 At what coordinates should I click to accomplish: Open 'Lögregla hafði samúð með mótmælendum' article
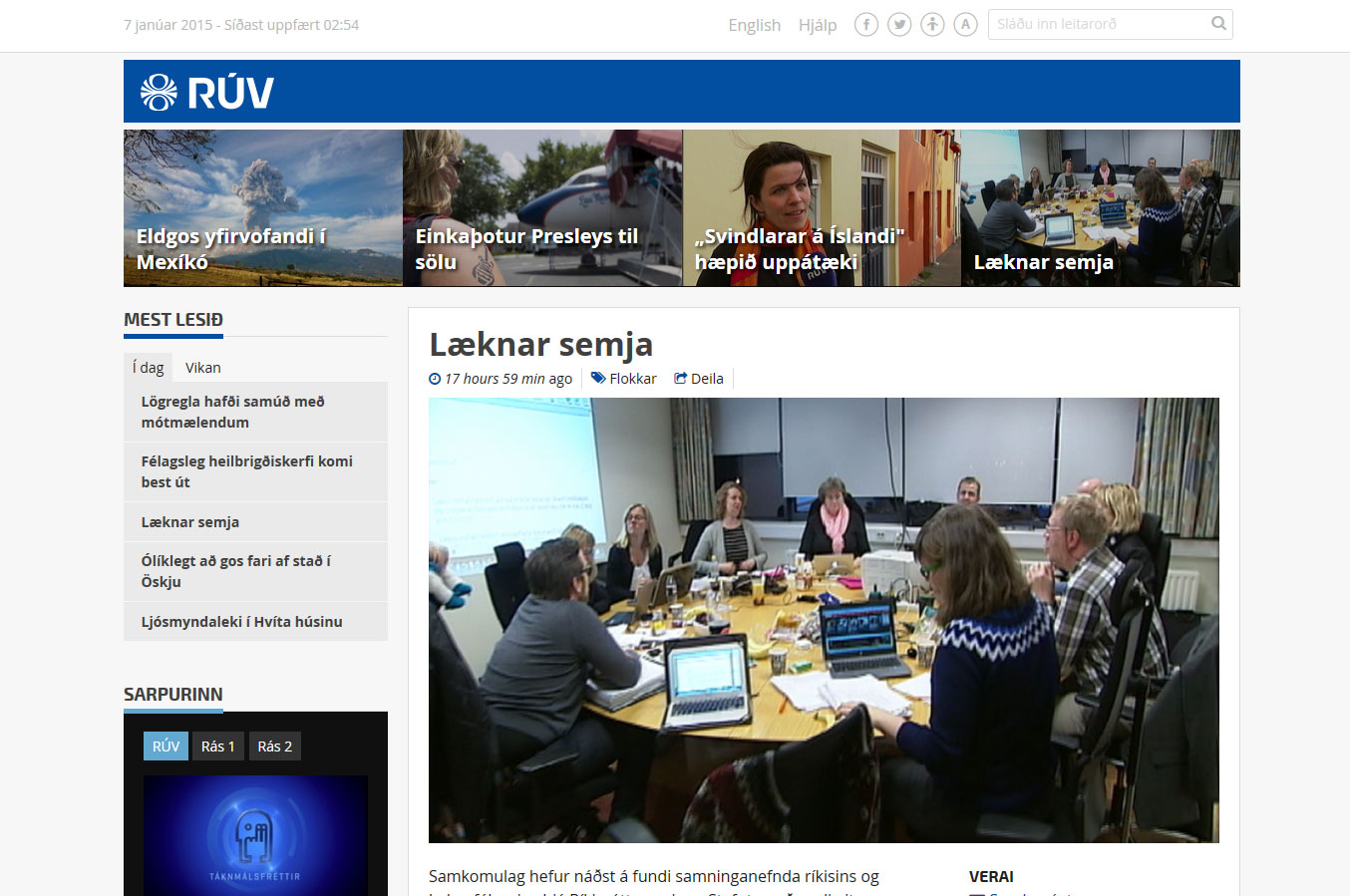(232, 412)
